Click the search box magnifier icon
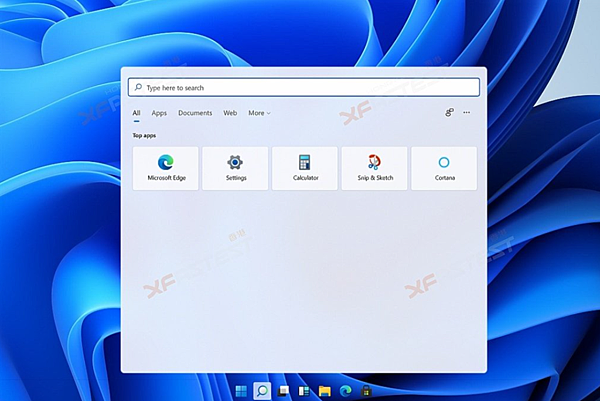 pyautogui.click(x=139, y=87)
